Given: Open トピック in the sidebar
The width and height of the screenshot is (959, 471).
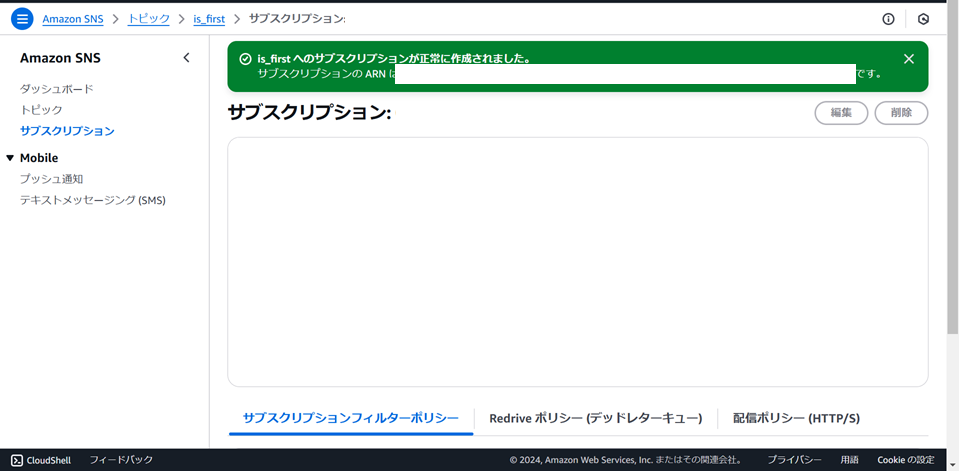Looking at the screenshot, I should [x=41, y=110].
